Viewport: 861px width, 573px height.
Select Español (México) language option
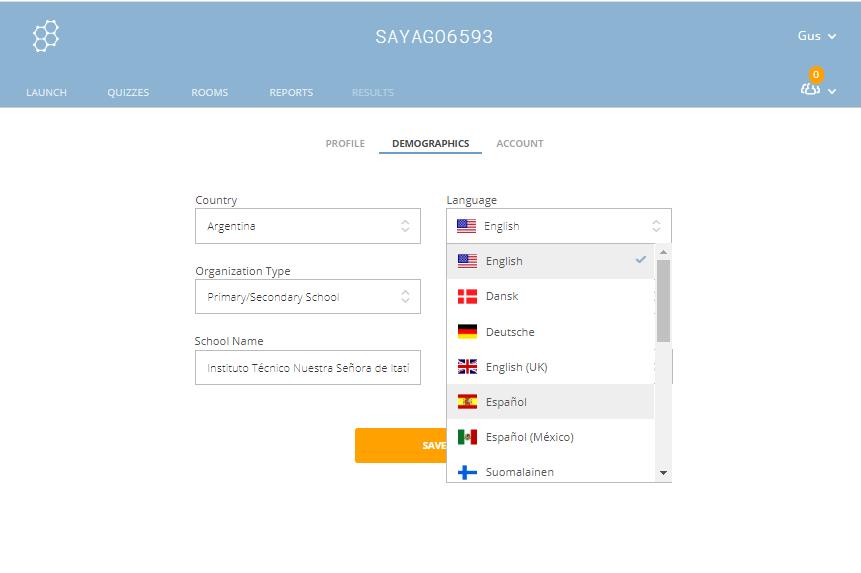click(550, 437)
